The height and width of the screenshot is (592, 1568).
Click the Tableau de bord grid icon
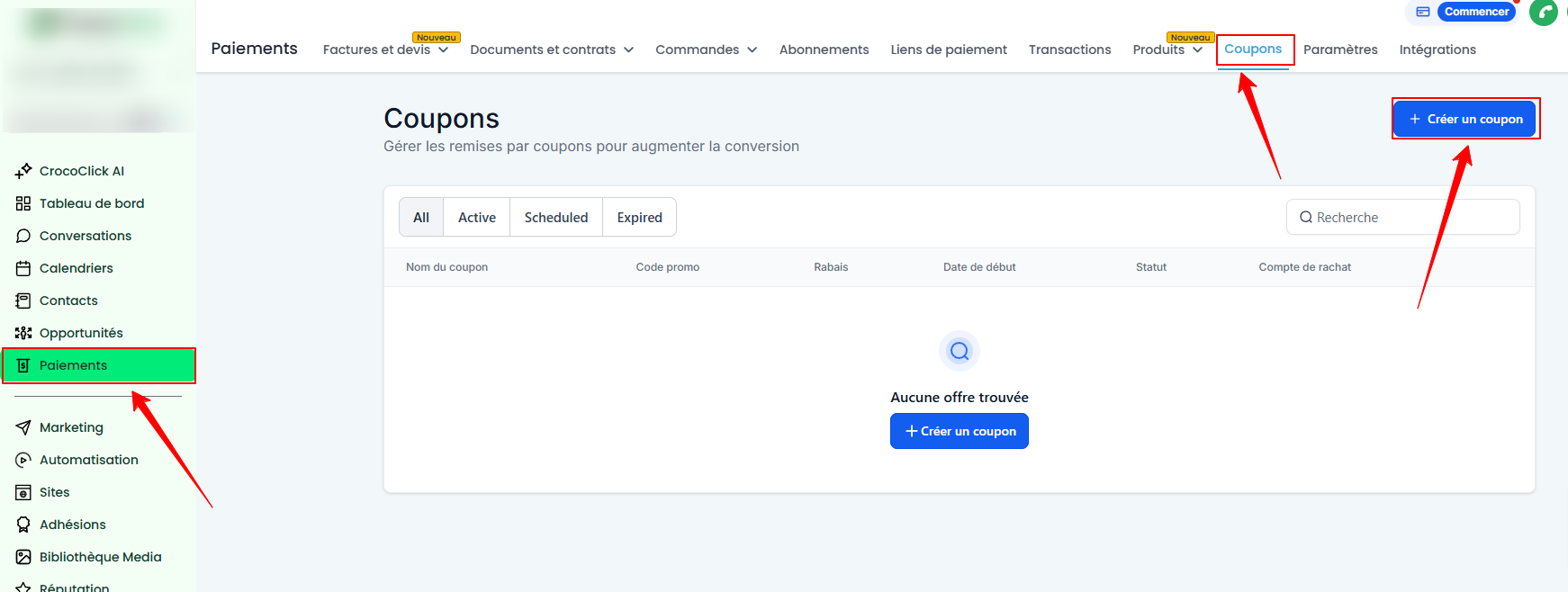(23, 203)
